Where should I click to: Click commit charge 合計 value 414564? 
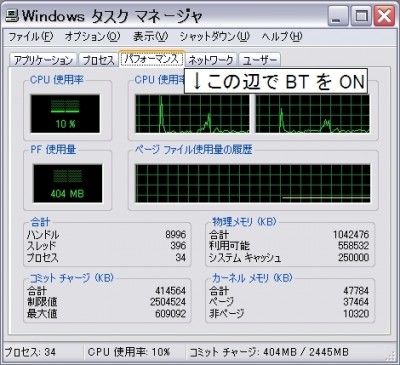(170, 291)
